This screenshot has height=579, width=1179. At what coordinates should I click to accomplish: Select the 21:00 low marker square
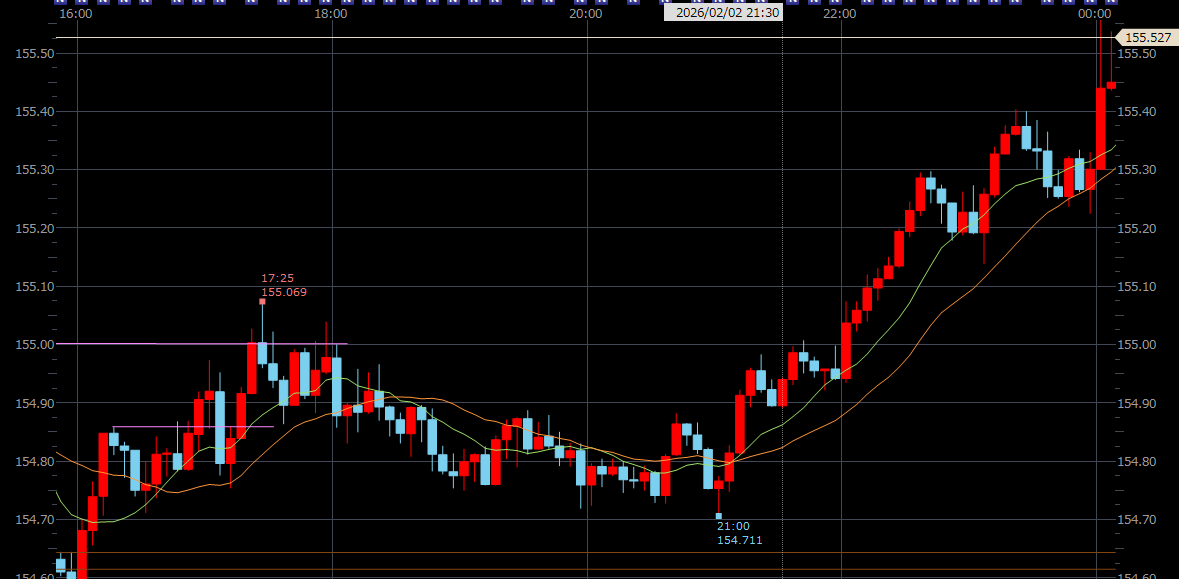click(x=718, y=516)
